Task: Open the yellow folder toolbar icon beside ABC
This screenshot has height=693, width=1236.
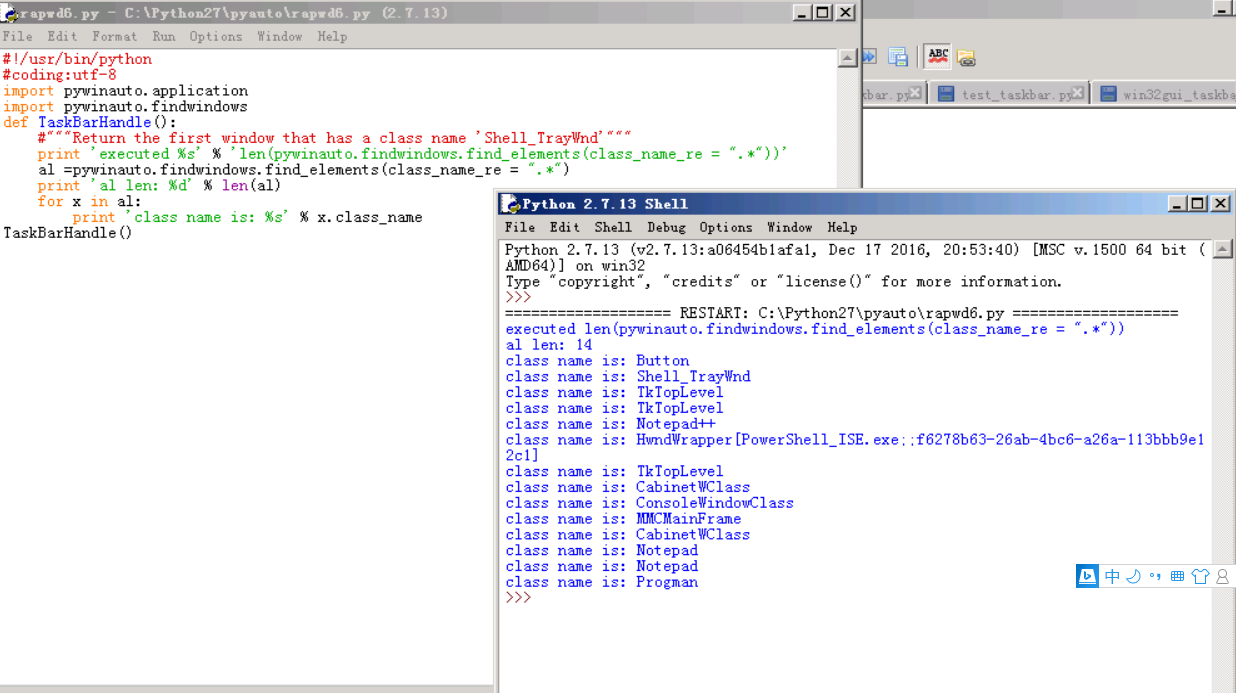Action: tap(966, 58)
